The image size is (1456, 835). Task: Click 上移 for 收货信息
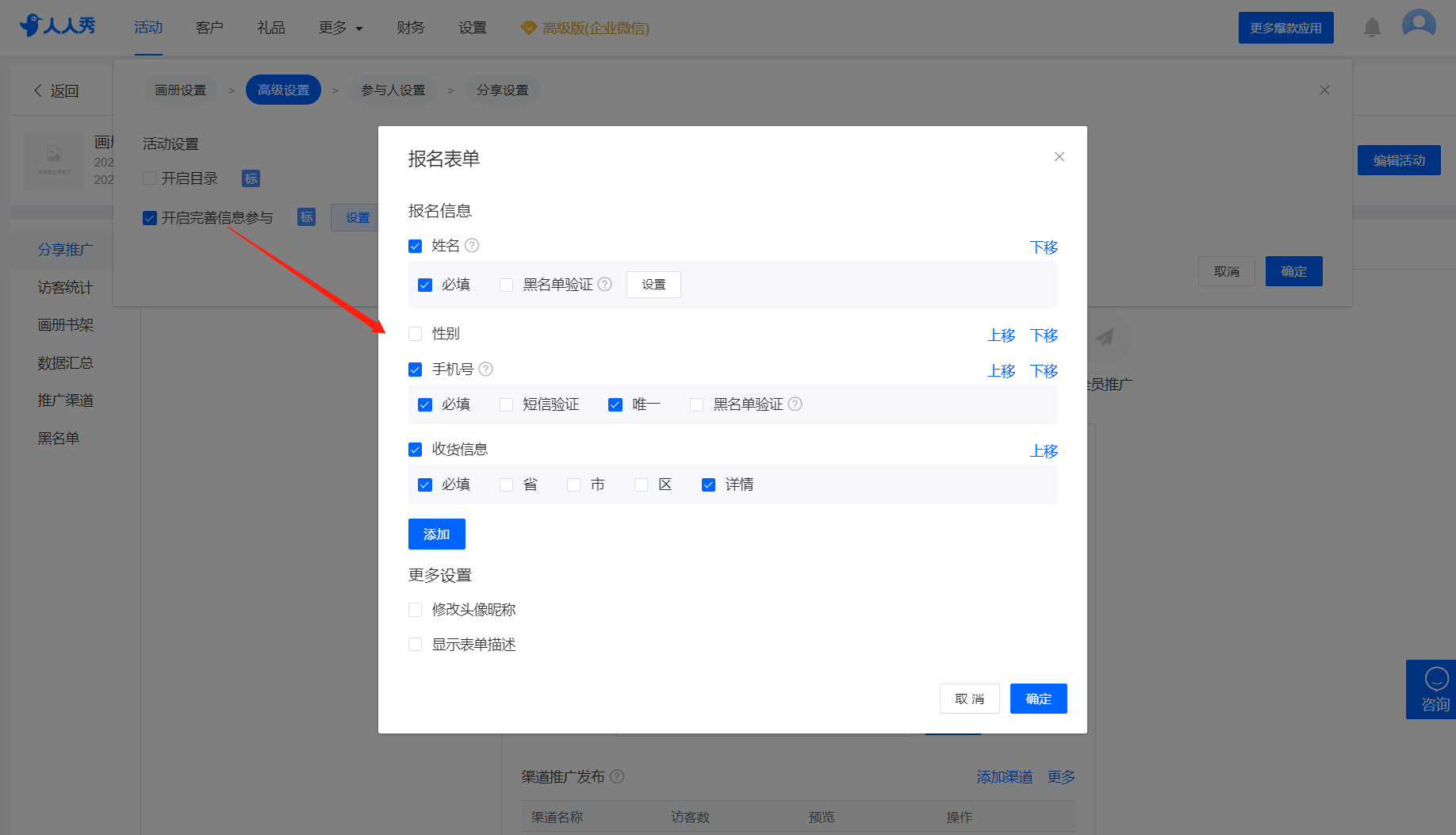click(1044, 450)
